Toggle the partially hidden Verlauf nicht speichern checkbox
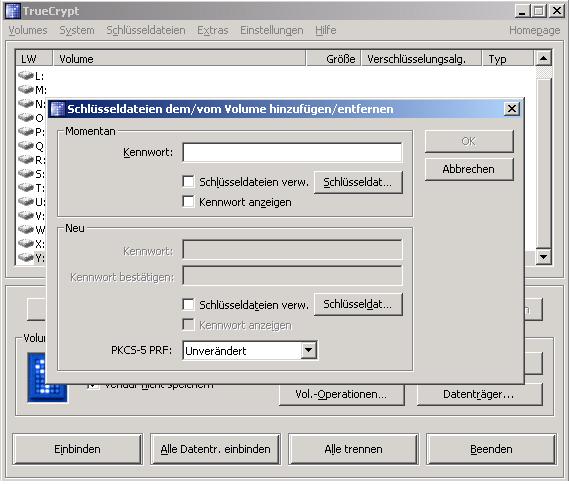569x485 pixels. pos(93,387)
